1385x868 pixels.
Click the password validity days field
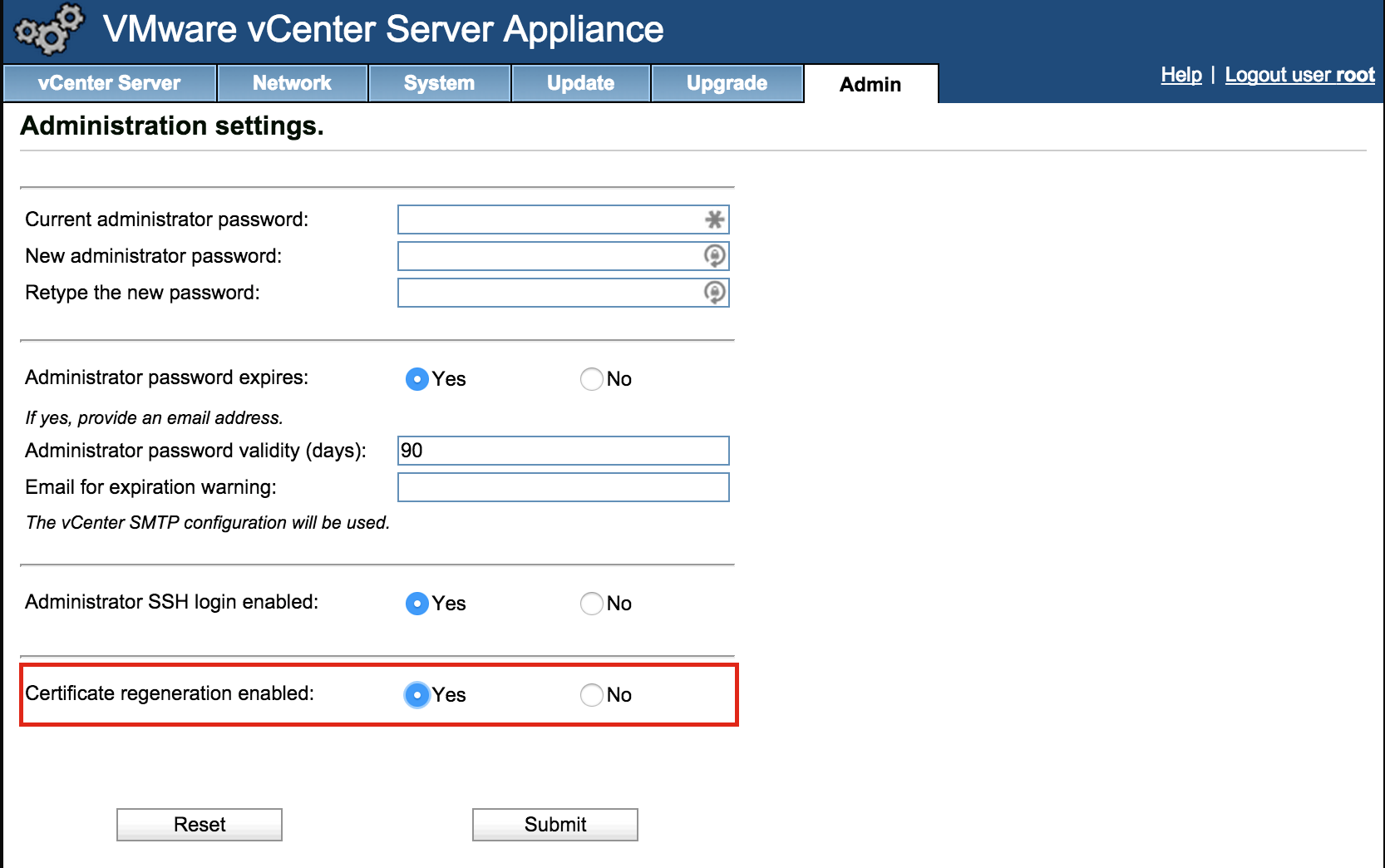pyautogui.click(x=564, y=450)
